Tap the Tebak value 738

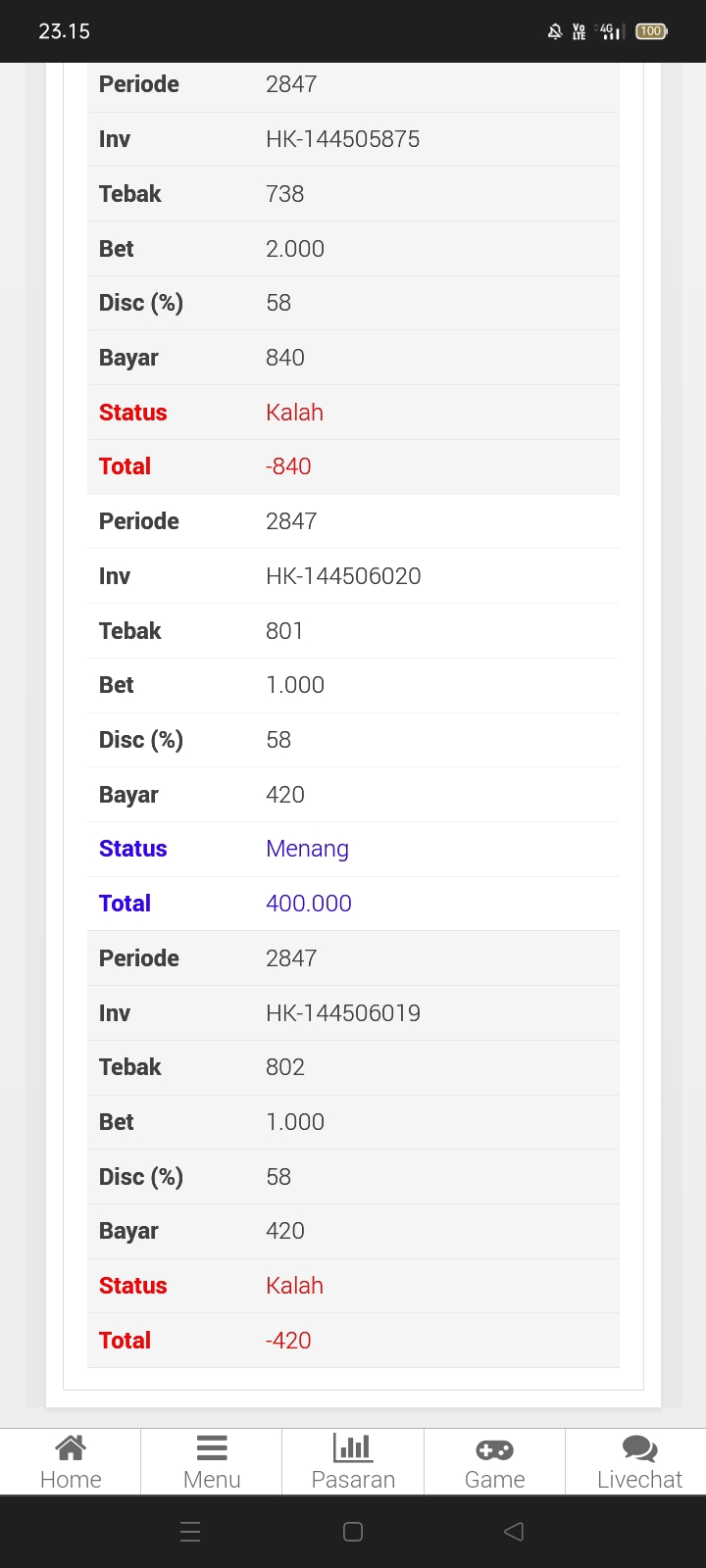pos(284,194)
